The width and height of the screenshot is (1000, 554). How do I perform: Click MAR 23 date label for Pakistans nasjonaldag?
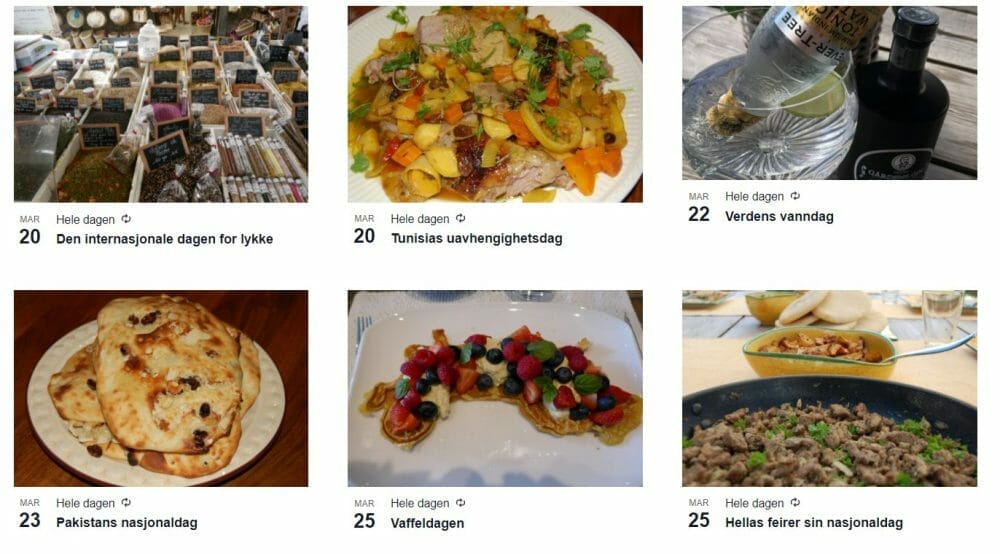point(29,514)
